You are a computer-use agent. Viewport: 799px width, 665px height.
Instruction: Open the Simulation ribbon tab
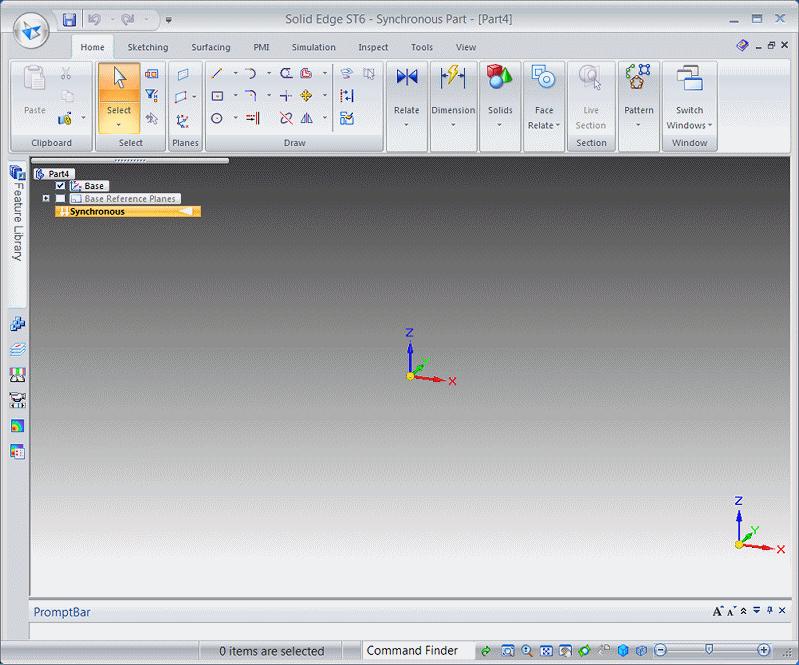[x=313, y=47]
